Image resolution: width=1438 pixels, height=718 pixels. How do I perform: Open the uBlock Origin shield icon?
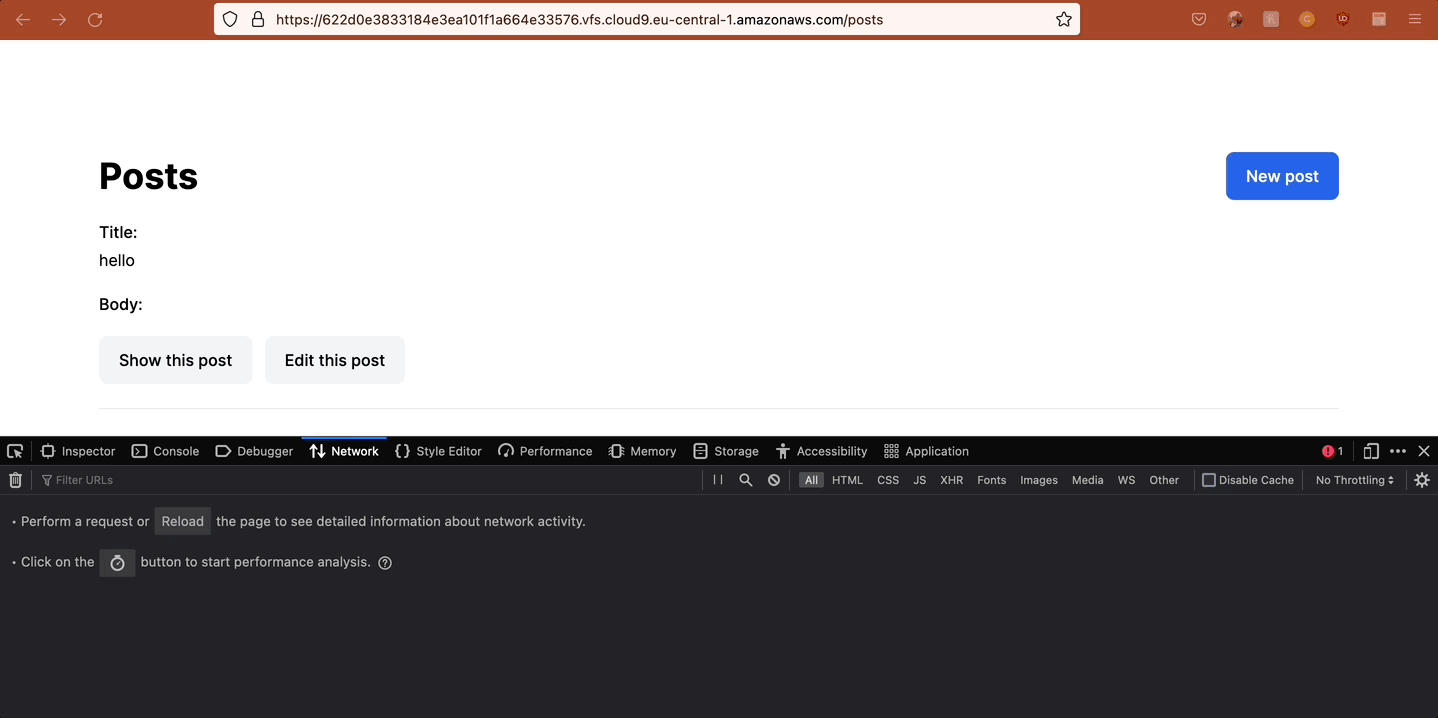tap(1343, 19)
